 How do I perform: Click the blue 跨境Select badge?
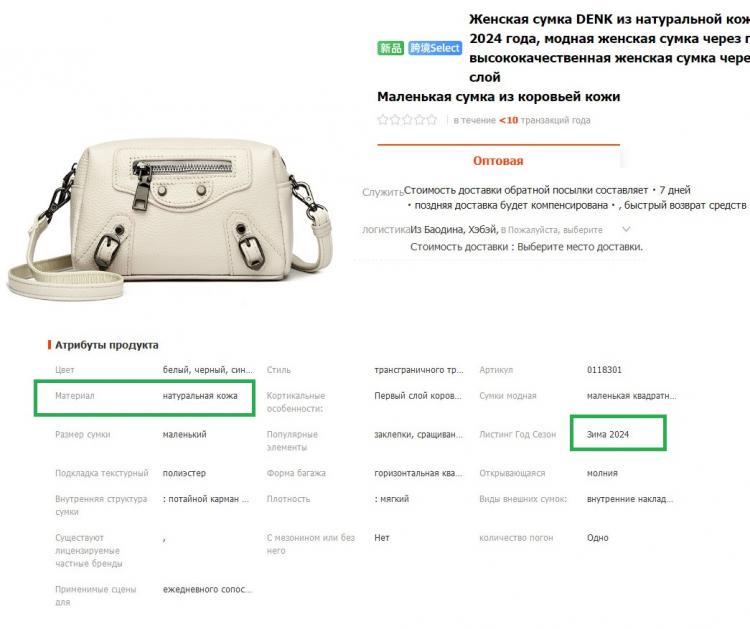click(435, 48)
